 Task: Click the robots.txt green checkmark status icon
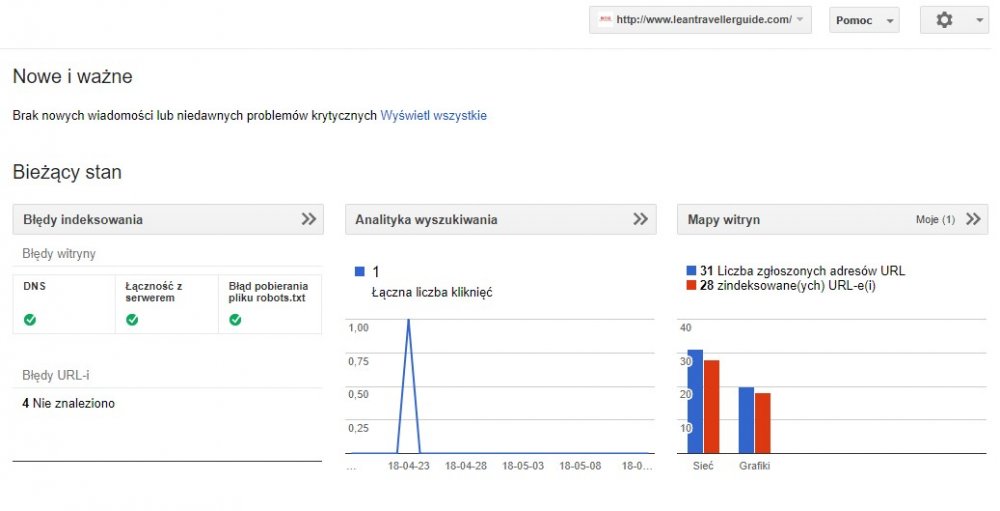(235, 320)
